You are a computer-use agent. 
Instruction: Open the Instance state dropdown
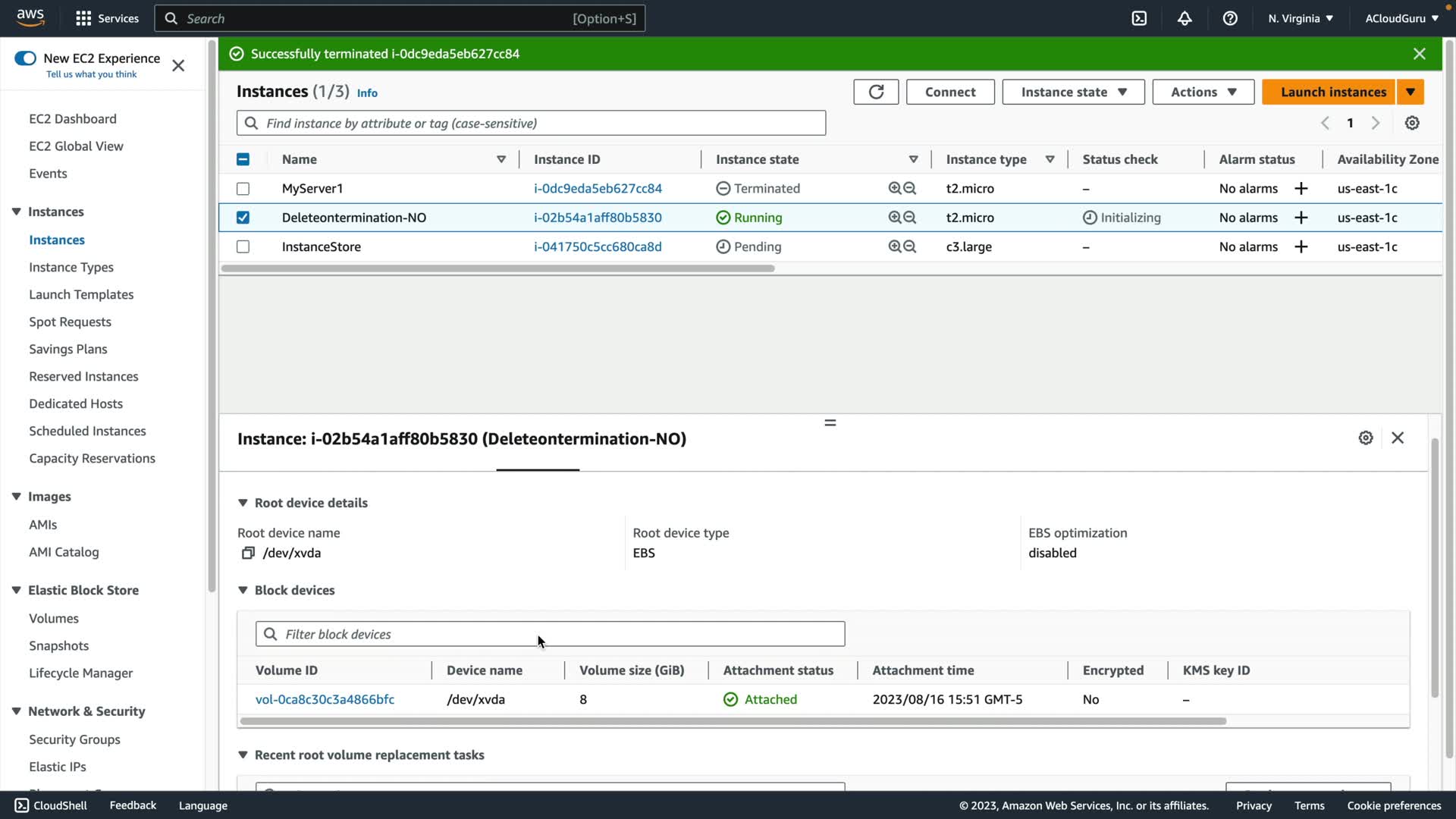tap(1073, 92)
